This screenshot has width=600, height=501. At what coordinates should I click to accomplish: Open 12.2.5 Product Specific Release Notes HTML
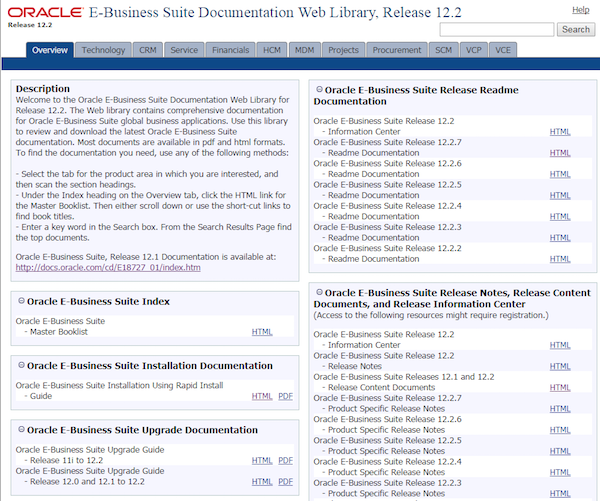point(560,451)
